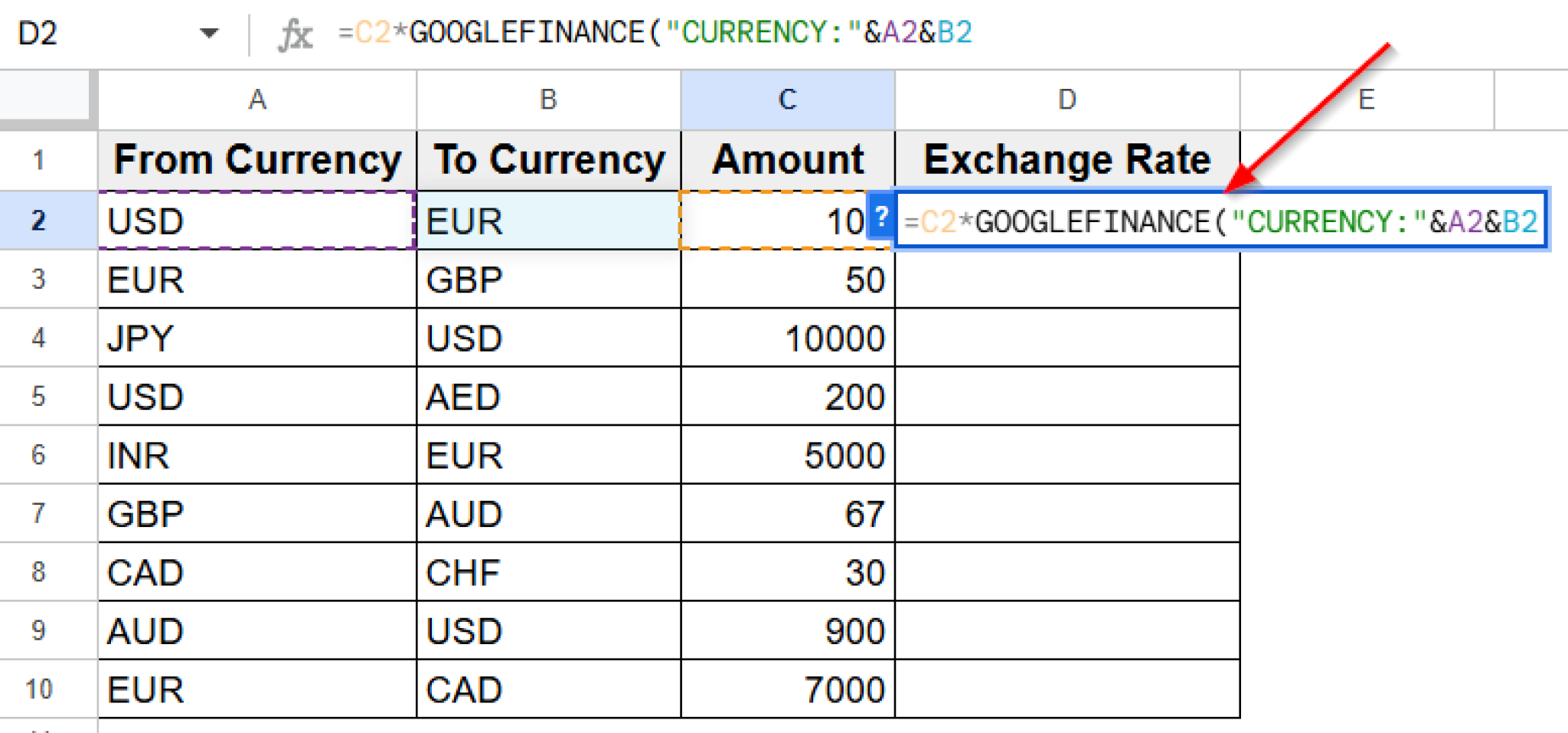This screenshot has height=733, width=1568.
Task: Select column header B
Action: [x=547, y=99]
